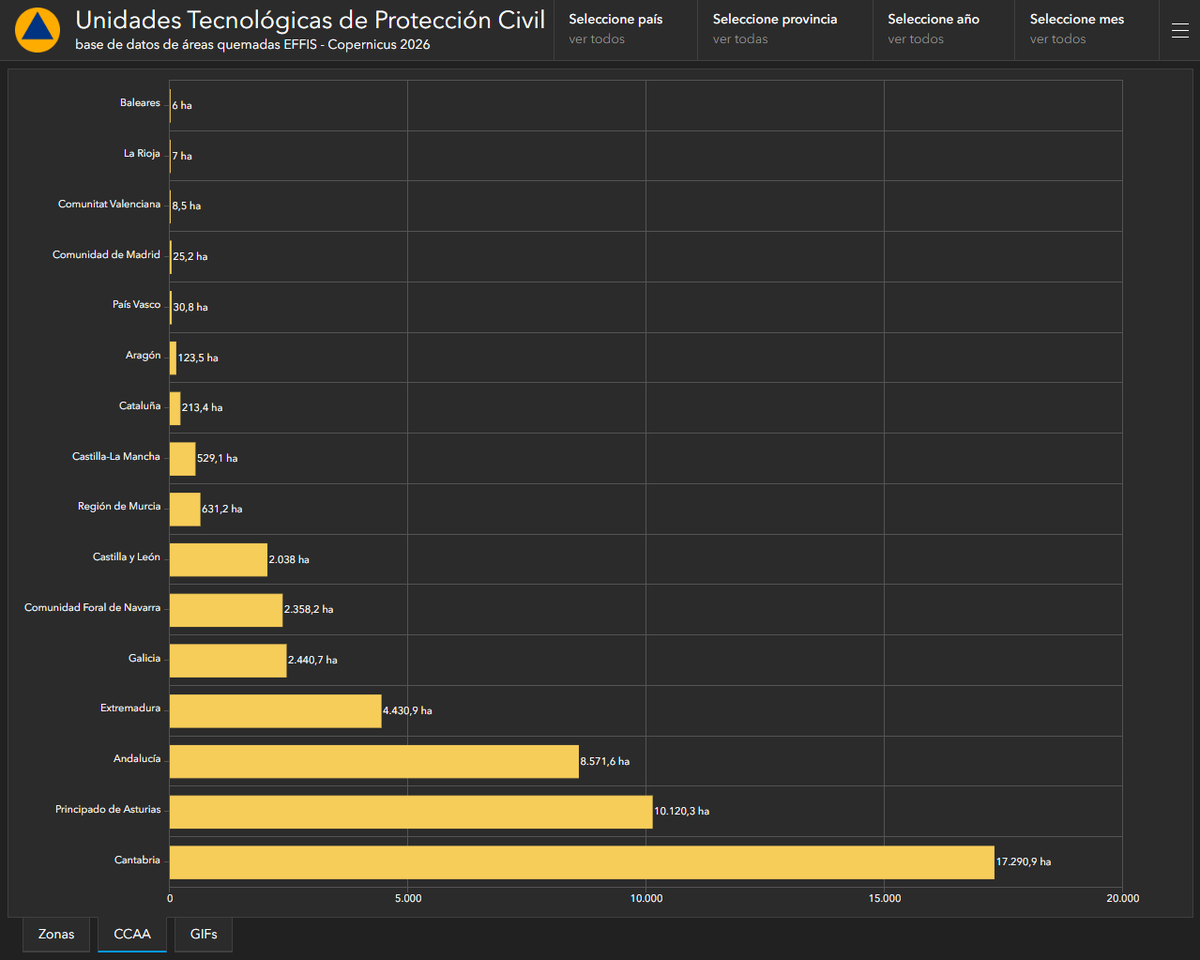Click the '631,2 ha' value label
The width and height of the screenshot is (1200, 960).
point(222,509)
